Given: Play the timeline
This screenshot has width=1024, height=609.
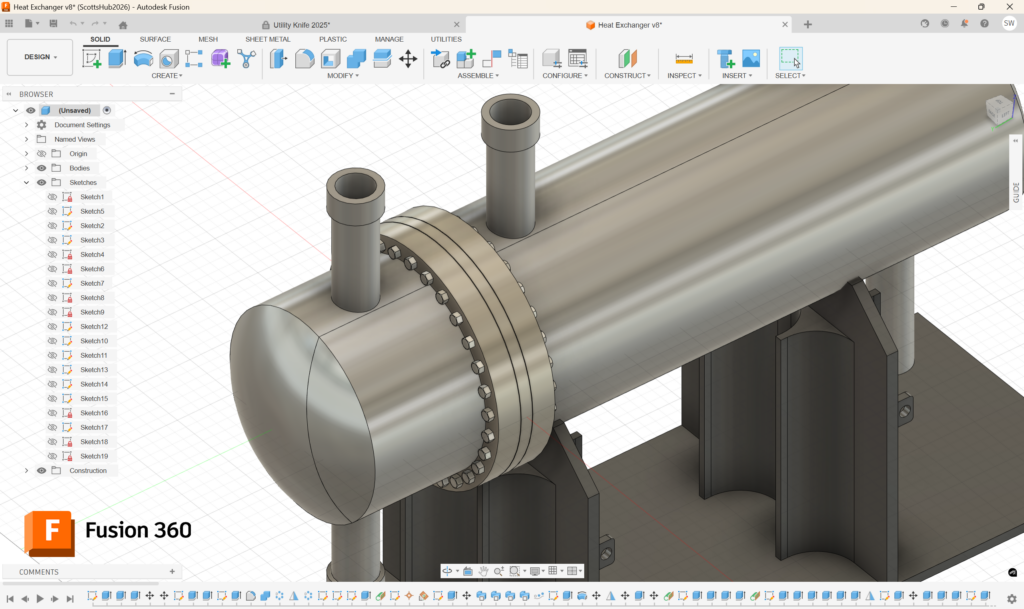Looking at the screenshot, I should click(x=40, y=598).
